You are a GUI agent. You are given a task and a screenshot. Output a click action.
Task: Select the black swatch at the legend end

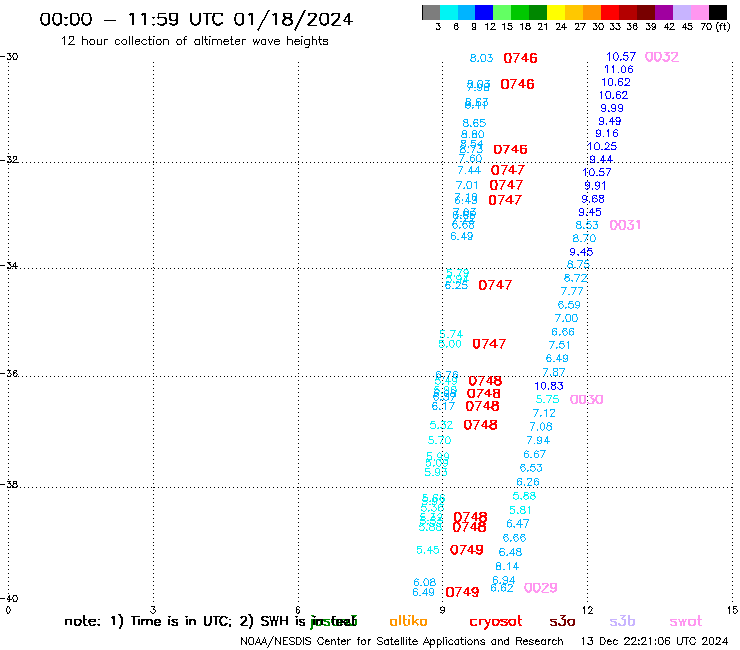pos(717,12)
